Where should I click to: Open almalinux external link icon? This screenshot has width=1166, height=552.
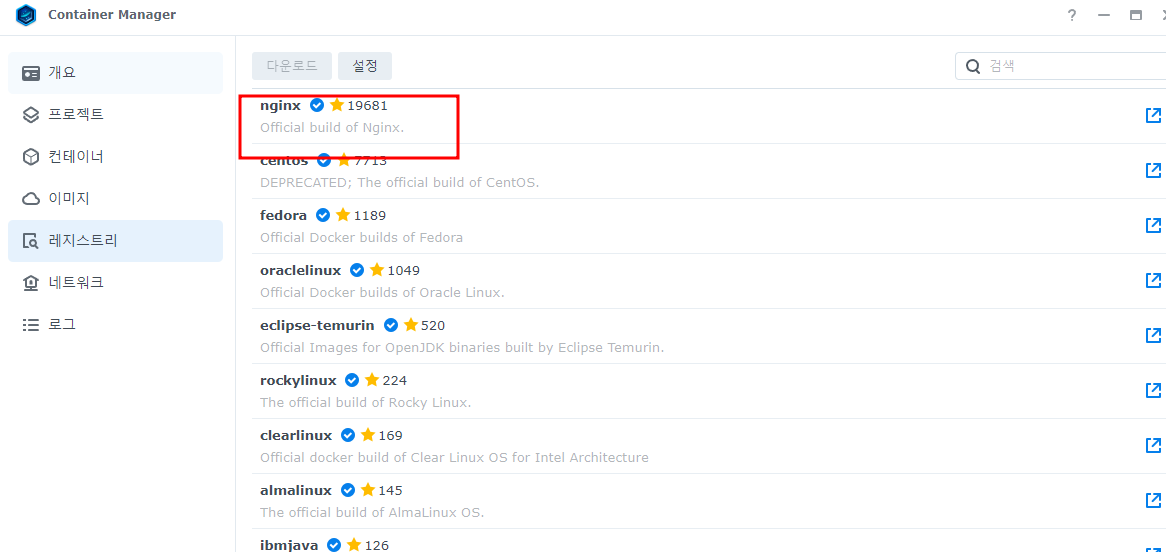(x=1153, y=499)
